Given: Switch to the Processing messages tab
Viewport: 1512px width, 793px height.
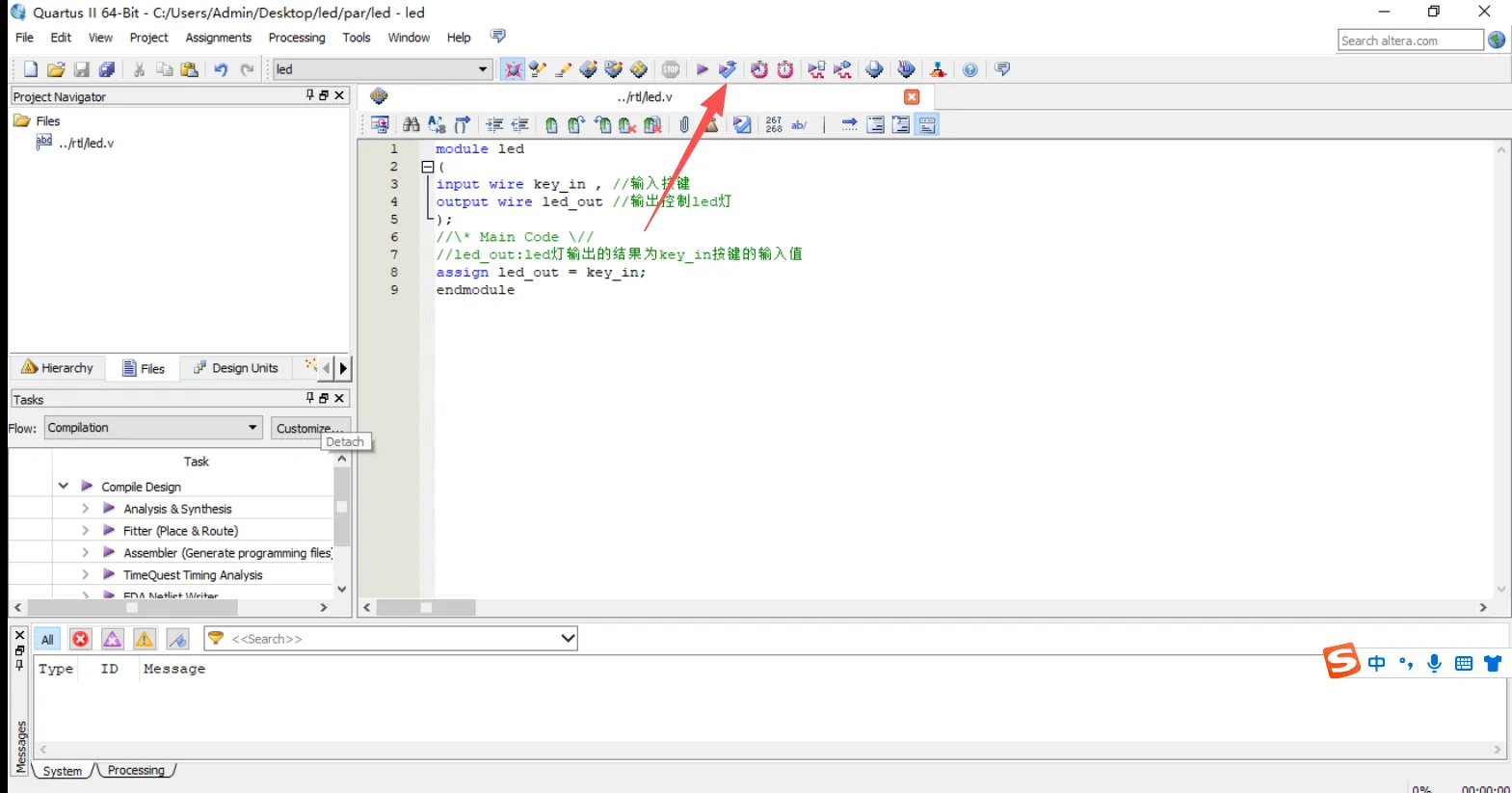Looking at the screenshot, I should pos(136,770).
